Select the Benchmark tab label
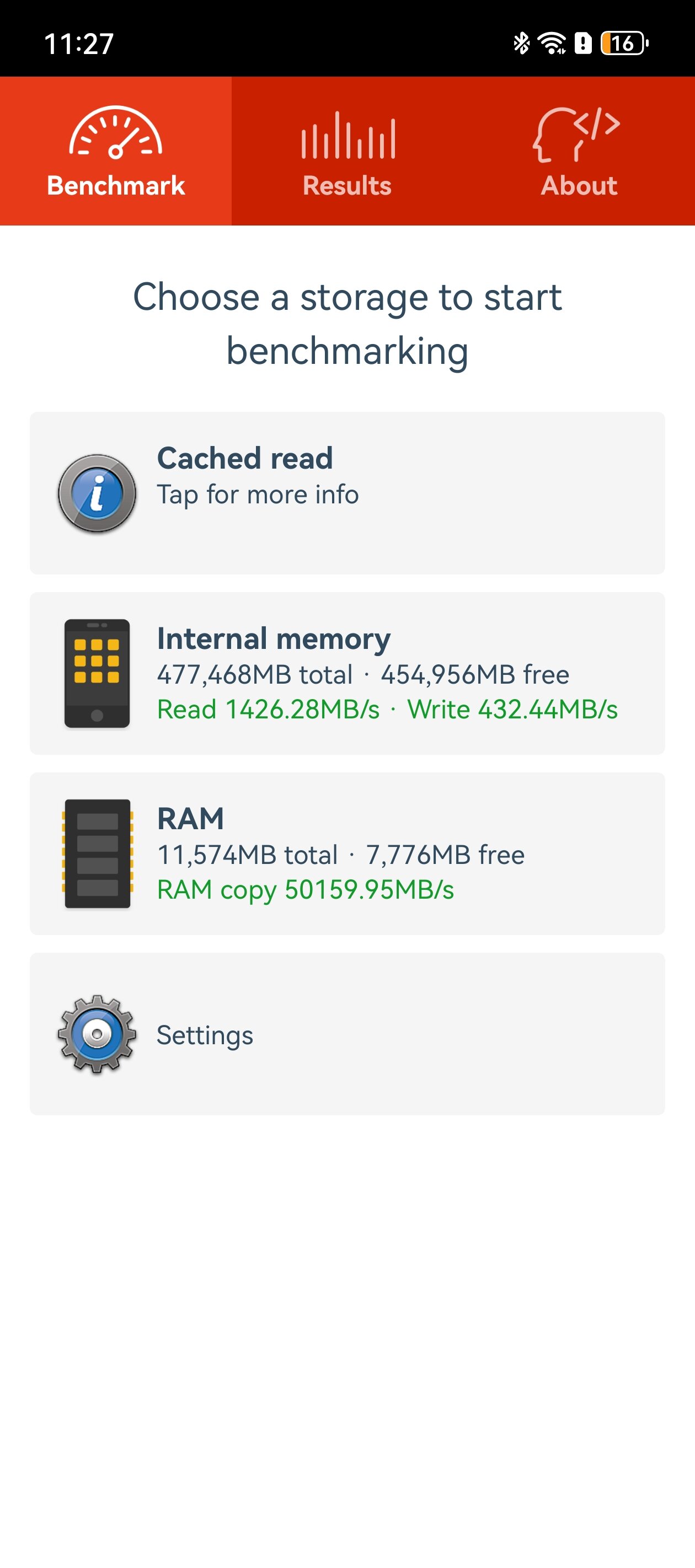The height and width of the screenshot is (1568, 695). (x=116, y=186)
